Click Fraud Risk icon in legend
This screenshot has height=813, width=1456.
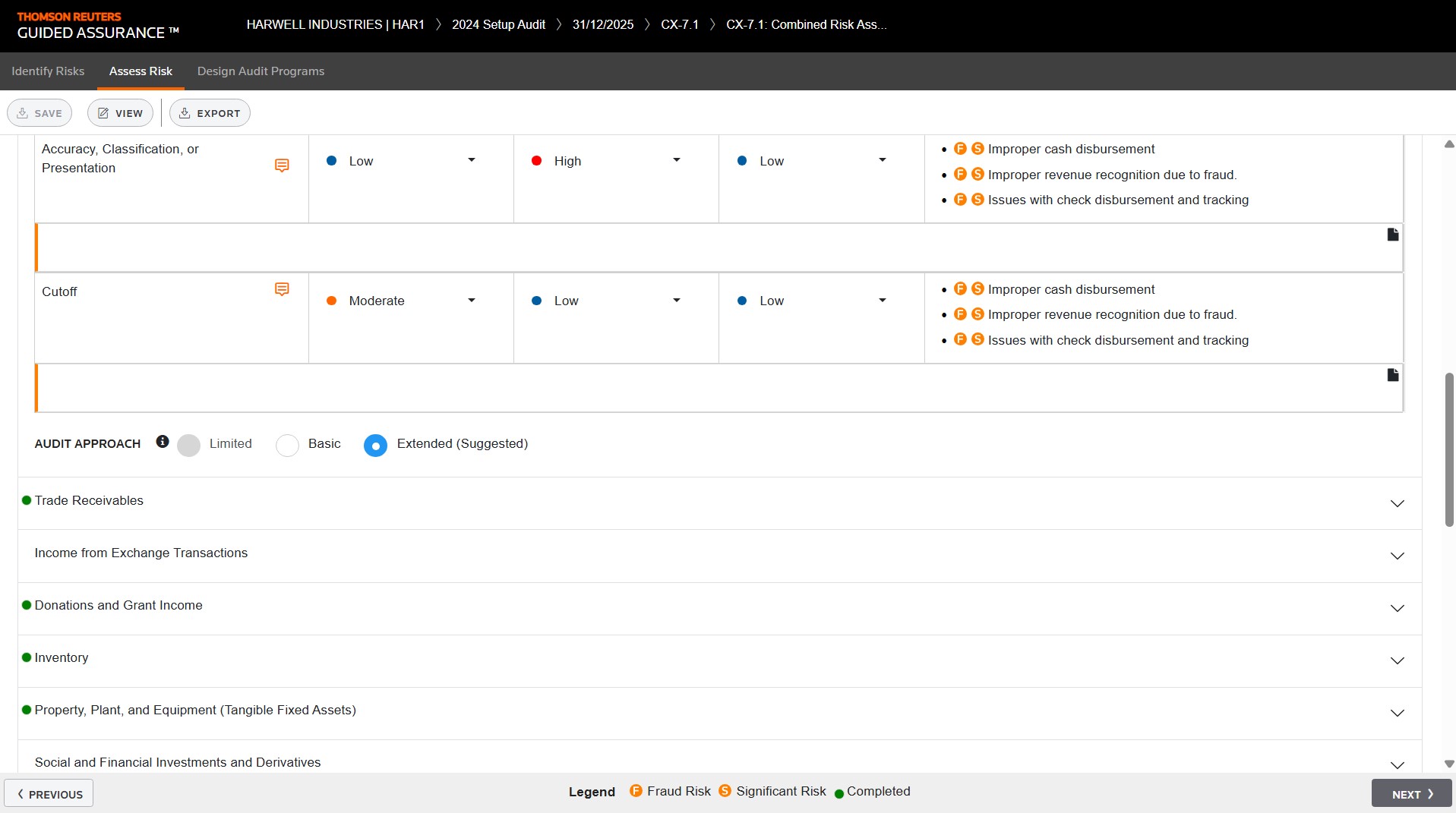pos(636,791)
